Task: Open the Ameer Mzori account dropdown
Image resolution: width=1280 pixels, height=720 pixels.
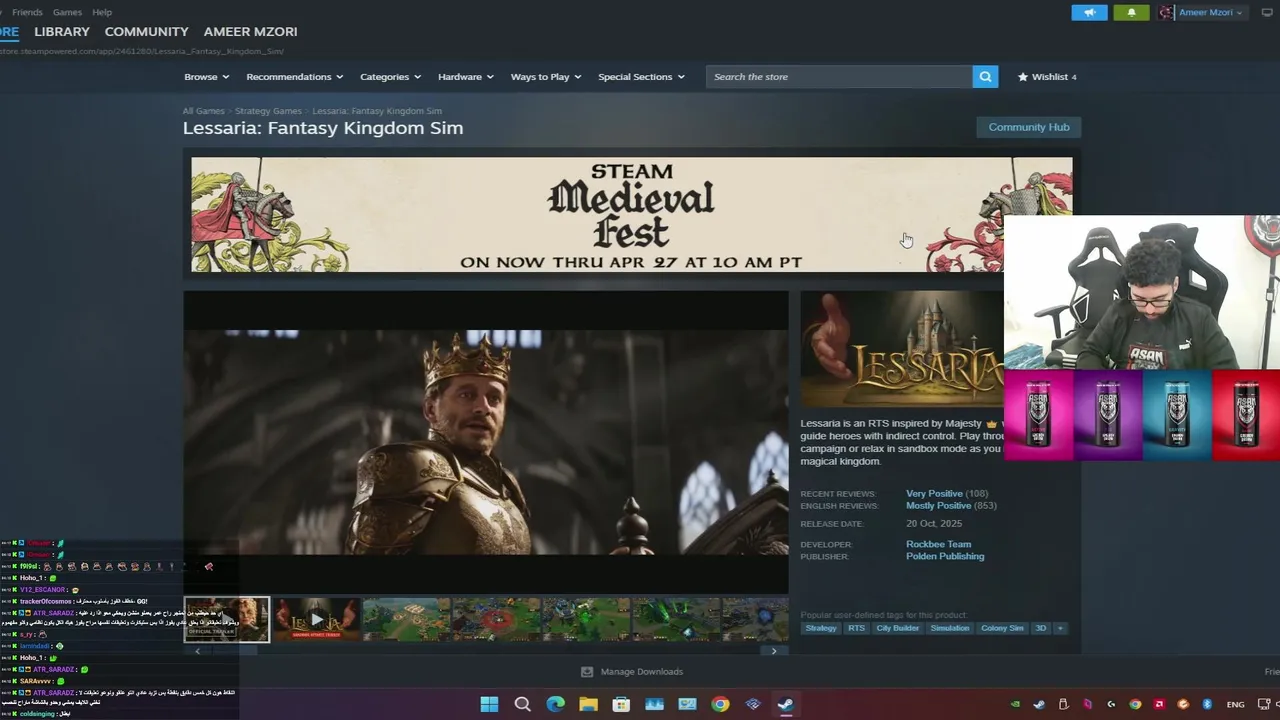Action: 1201,12
